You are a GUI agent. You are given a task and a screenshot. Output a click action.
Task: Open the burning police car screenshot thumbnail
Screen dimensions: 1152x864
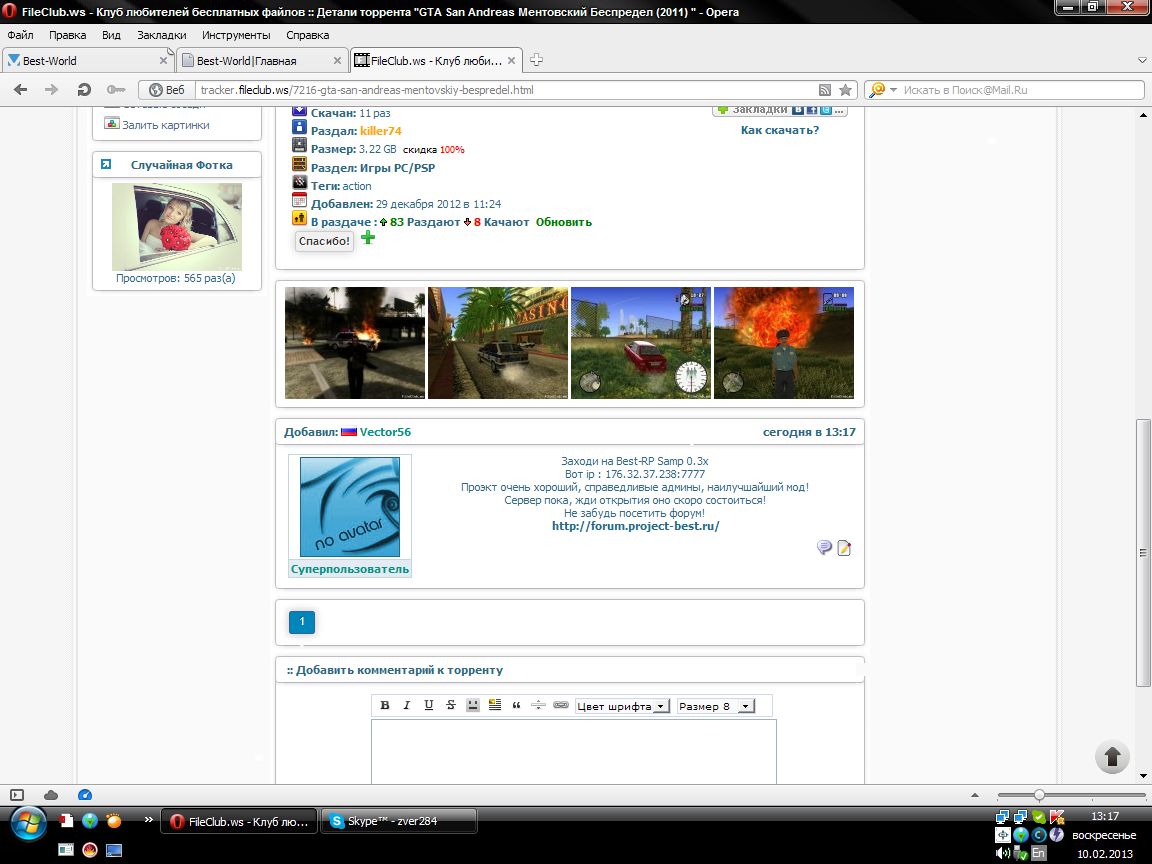pos(355,343)
